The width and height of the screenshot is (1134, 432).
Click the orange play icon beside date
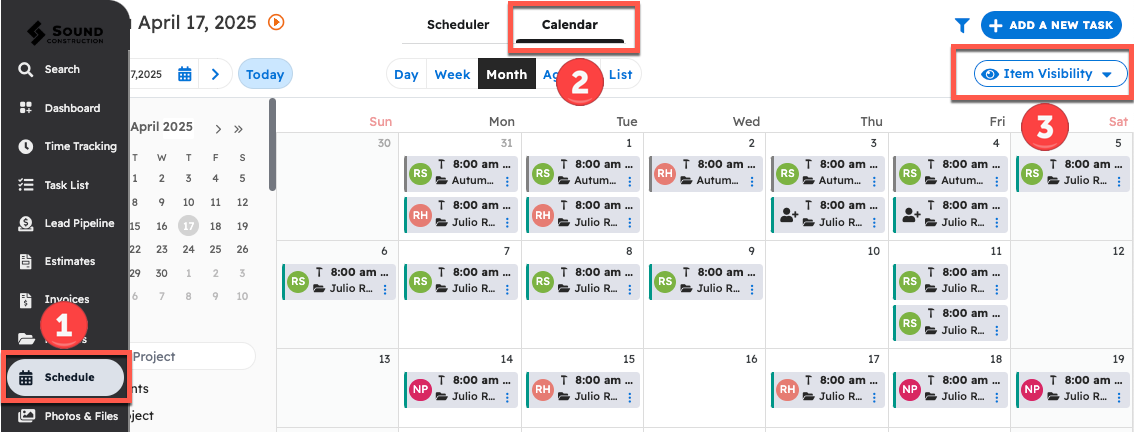[277, 21]
